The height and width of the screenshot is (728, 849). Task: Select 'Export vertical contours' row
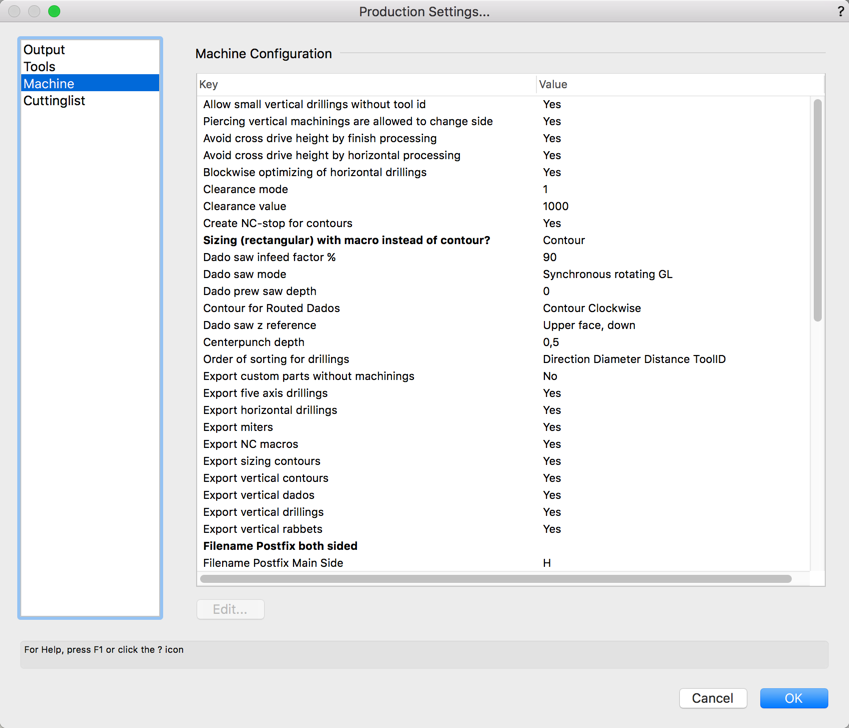click(504, 478)
